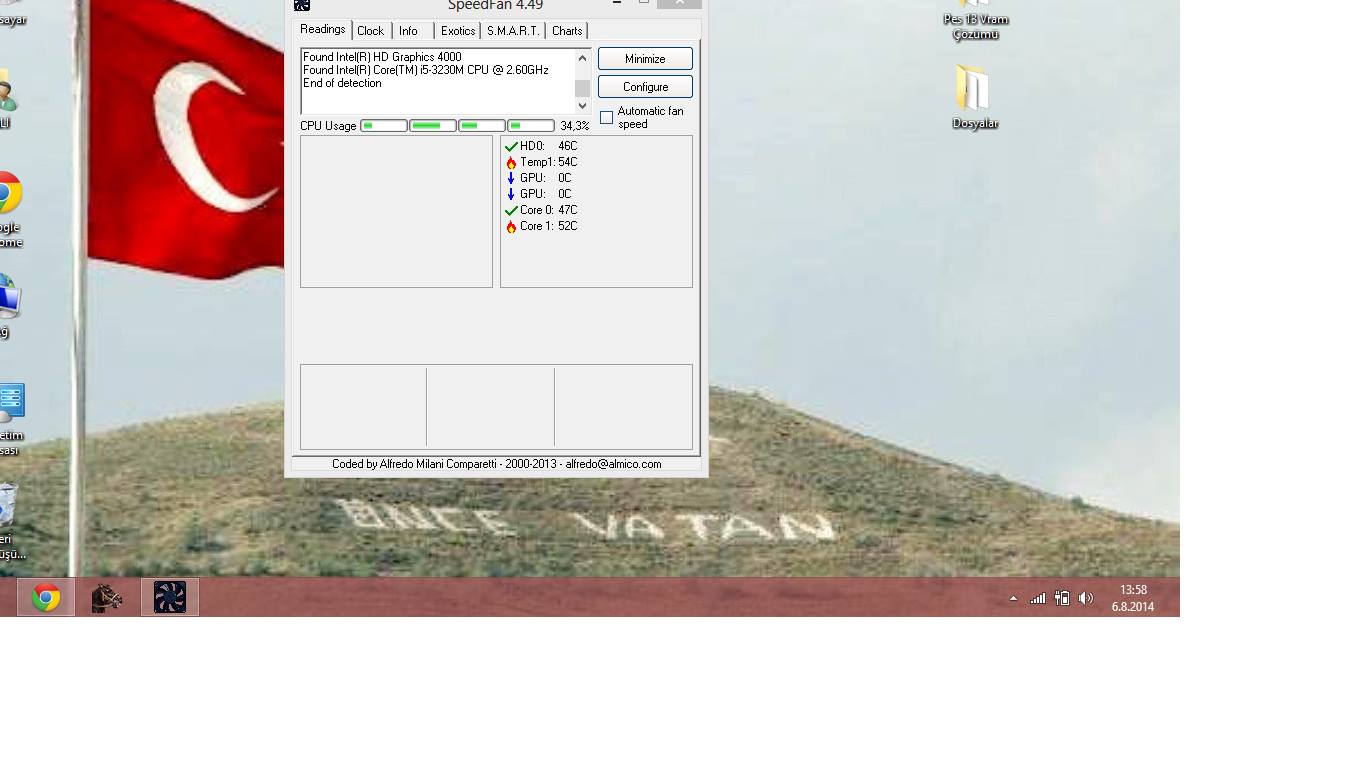Show hidden tray icons arrow
The height and width of the screenshot is (768, 1366).
[1013, 599]
